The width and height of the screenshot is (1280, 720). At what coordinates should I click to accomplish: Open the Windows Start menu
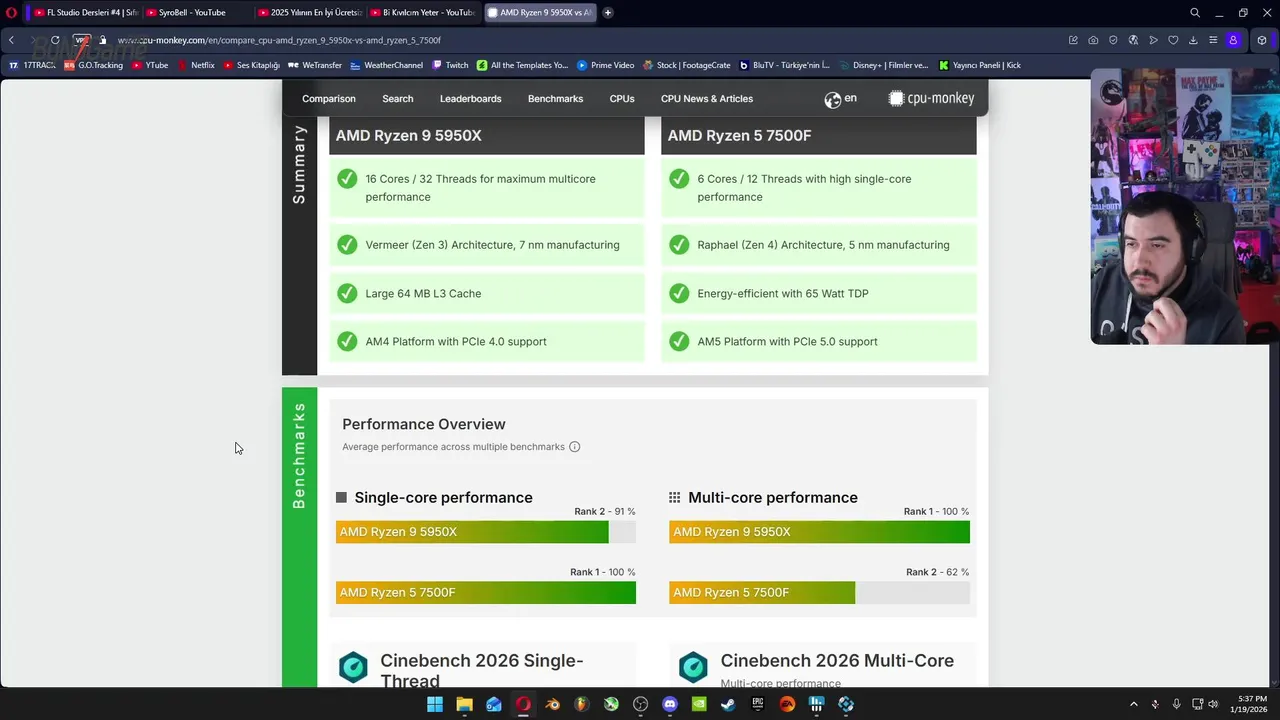point(434,704)
